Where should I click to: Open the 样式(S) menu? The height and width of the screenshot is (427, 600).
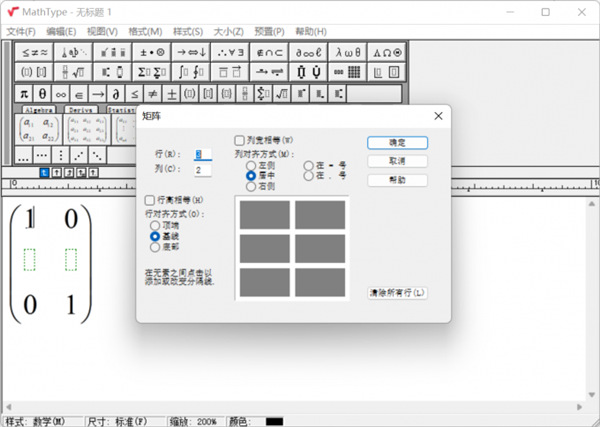pos(188,32)
